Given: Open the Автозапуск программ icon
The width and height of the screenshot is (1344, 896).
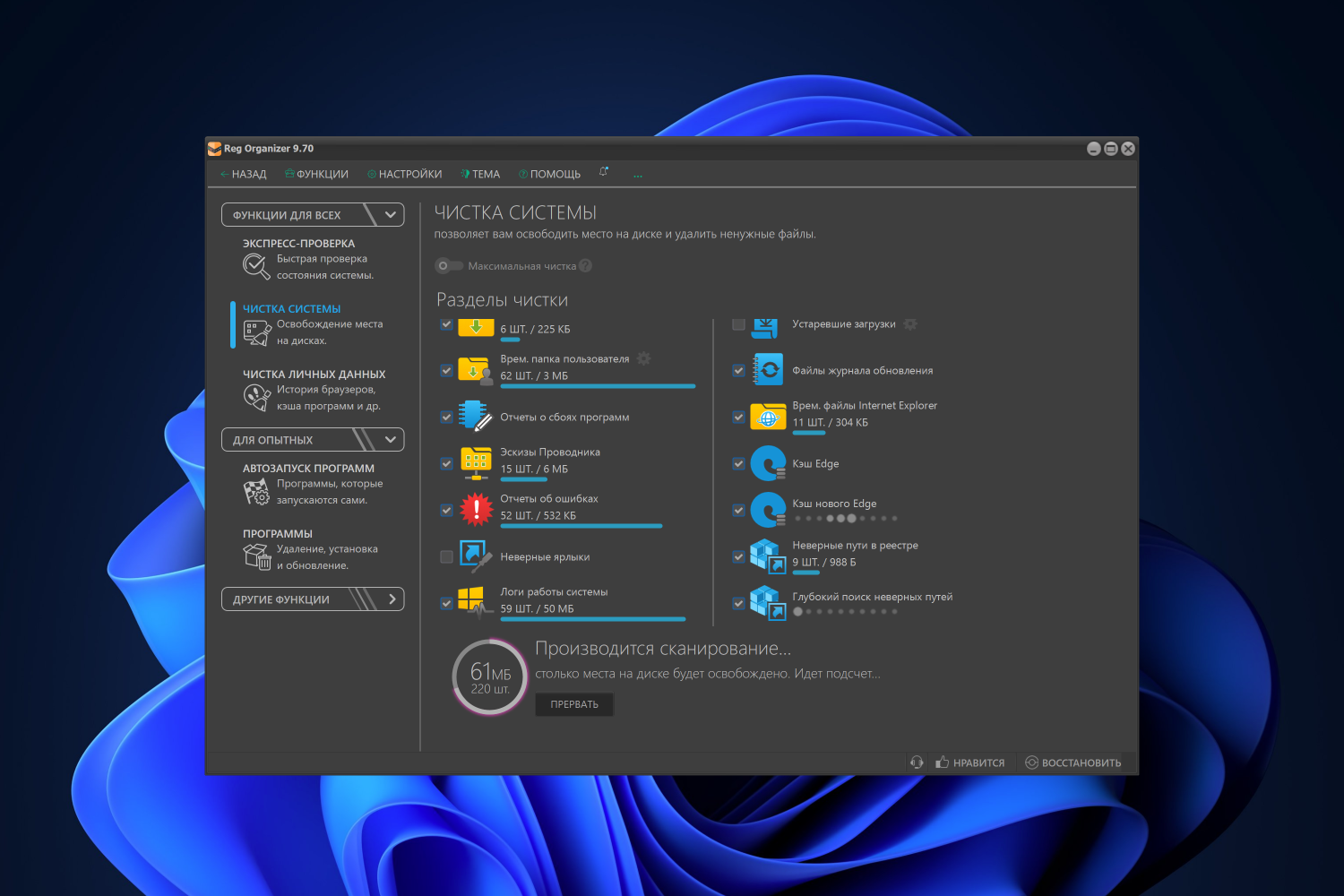Looking at the screenshot, I should pyautogui.click(x=256, y=491).
